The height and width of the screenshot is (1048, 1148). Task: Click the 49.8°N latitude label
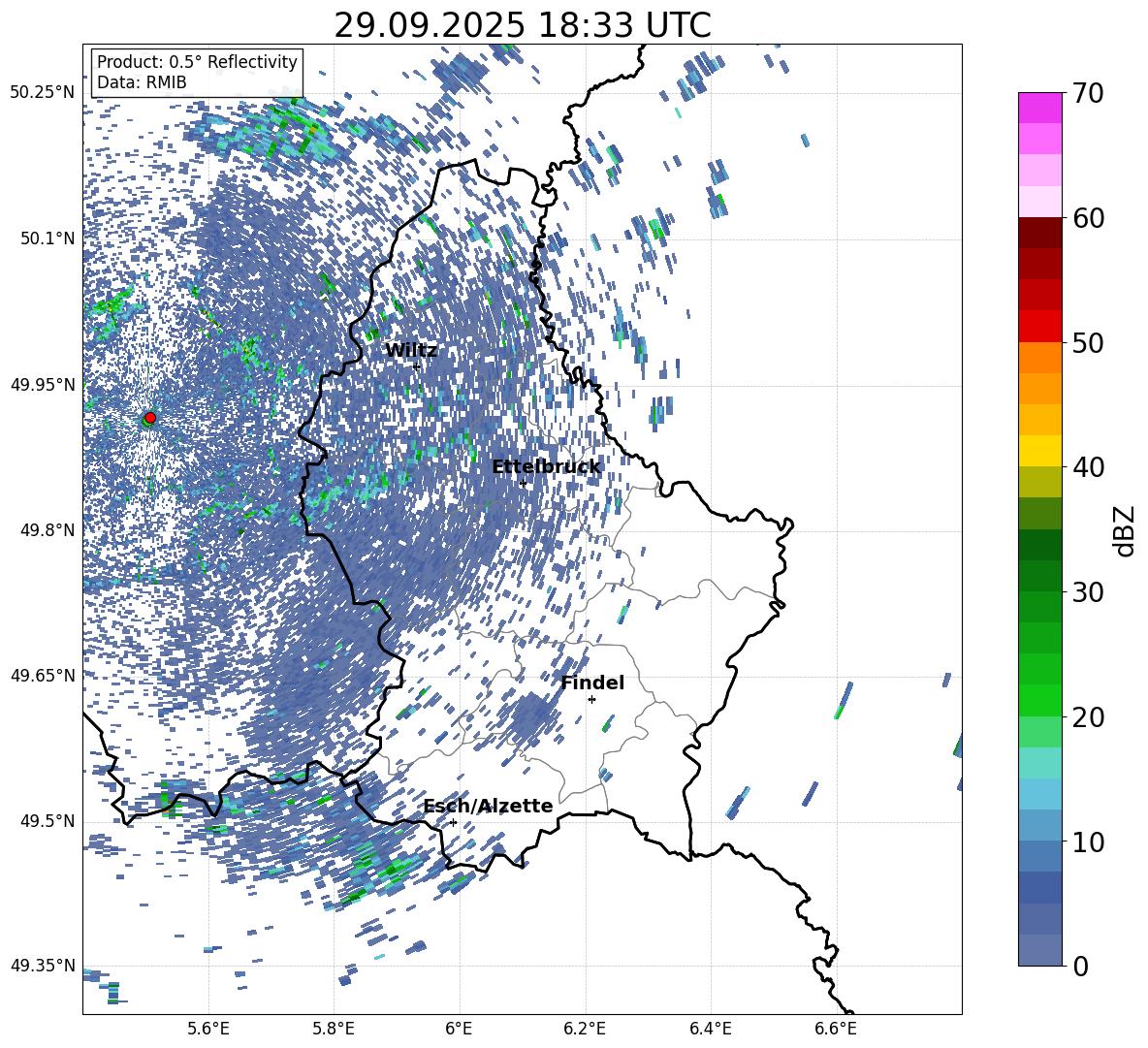click(x=47, y=530)
